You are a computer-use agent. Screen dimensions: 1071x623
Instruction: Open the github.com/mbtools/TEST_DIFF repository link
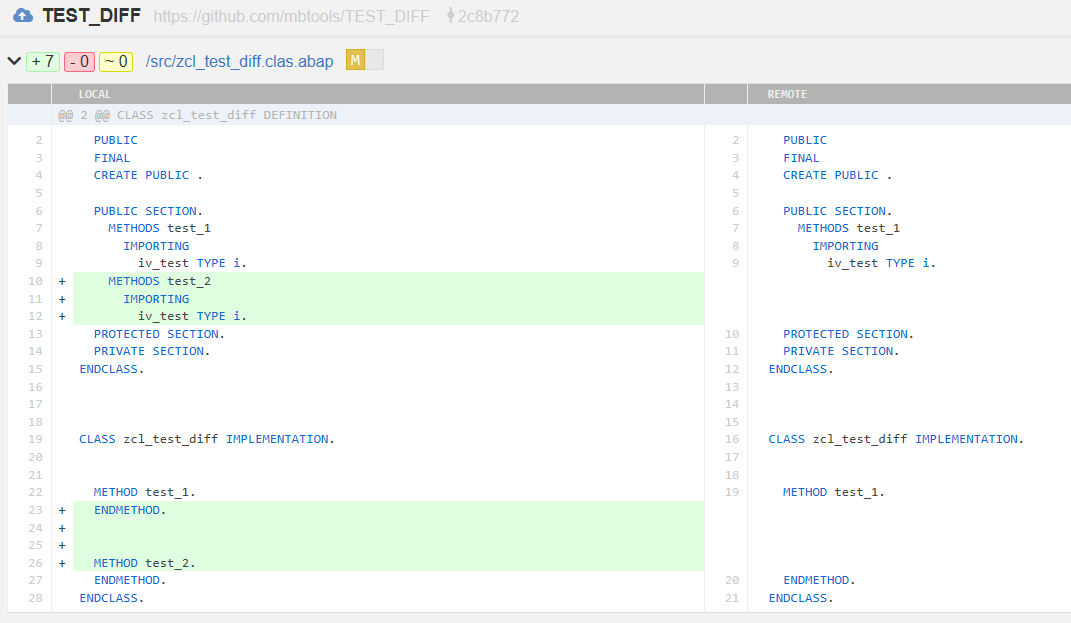[291, 16]
